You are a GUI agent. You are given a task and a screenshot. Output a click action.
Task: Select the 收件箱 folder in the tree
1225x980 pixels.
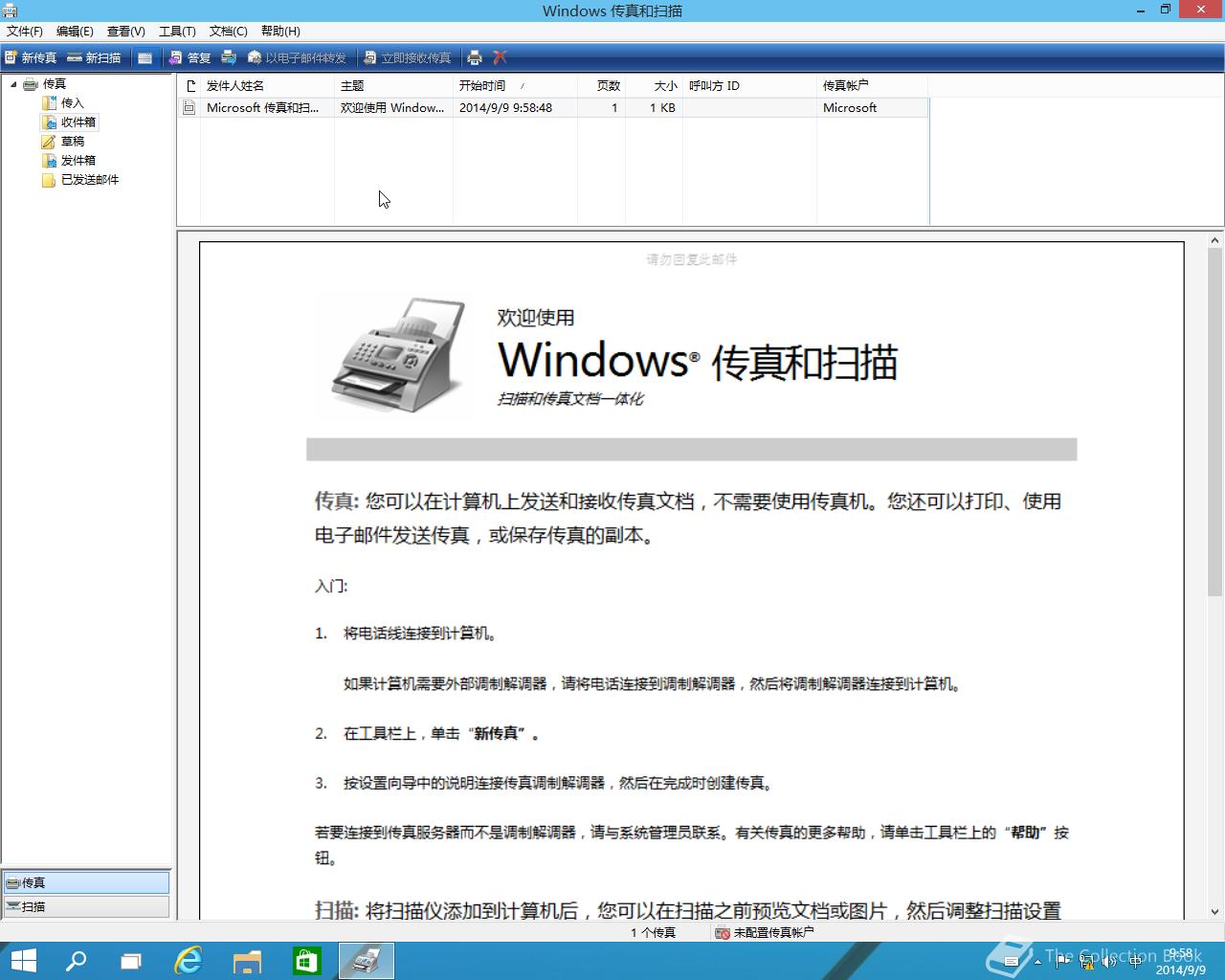tap(78, 122)
